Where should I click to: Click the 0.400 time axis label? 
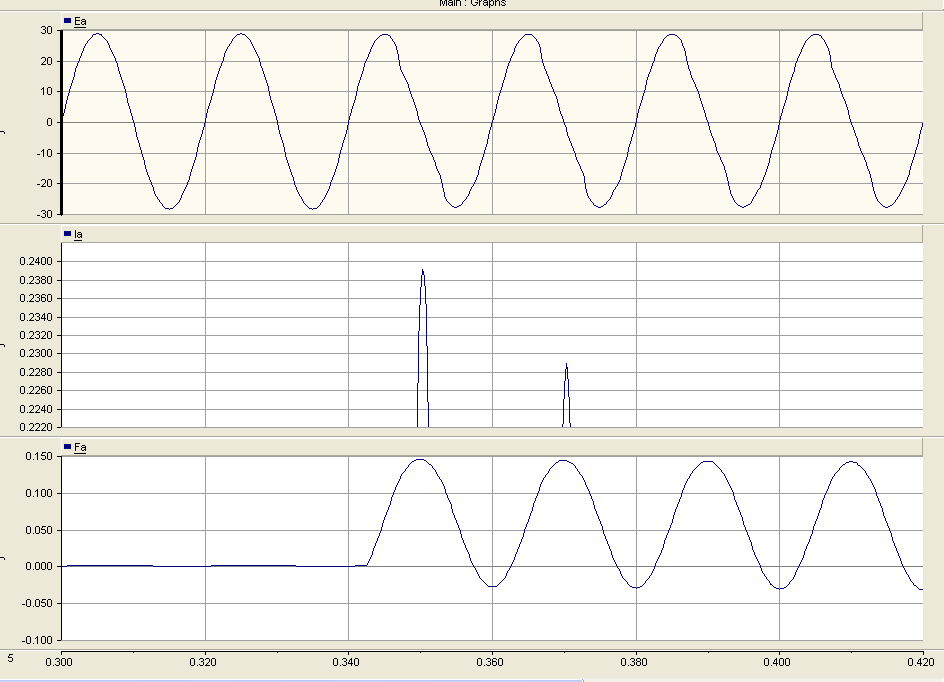777,662
